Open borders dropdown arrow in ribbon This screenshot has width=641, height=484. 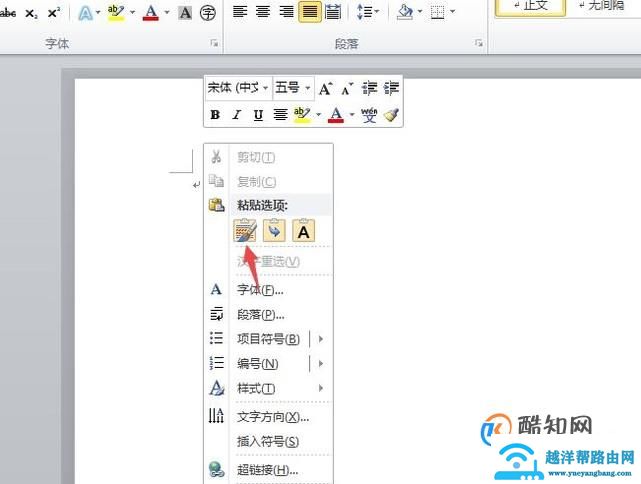(x=452, y=12)
